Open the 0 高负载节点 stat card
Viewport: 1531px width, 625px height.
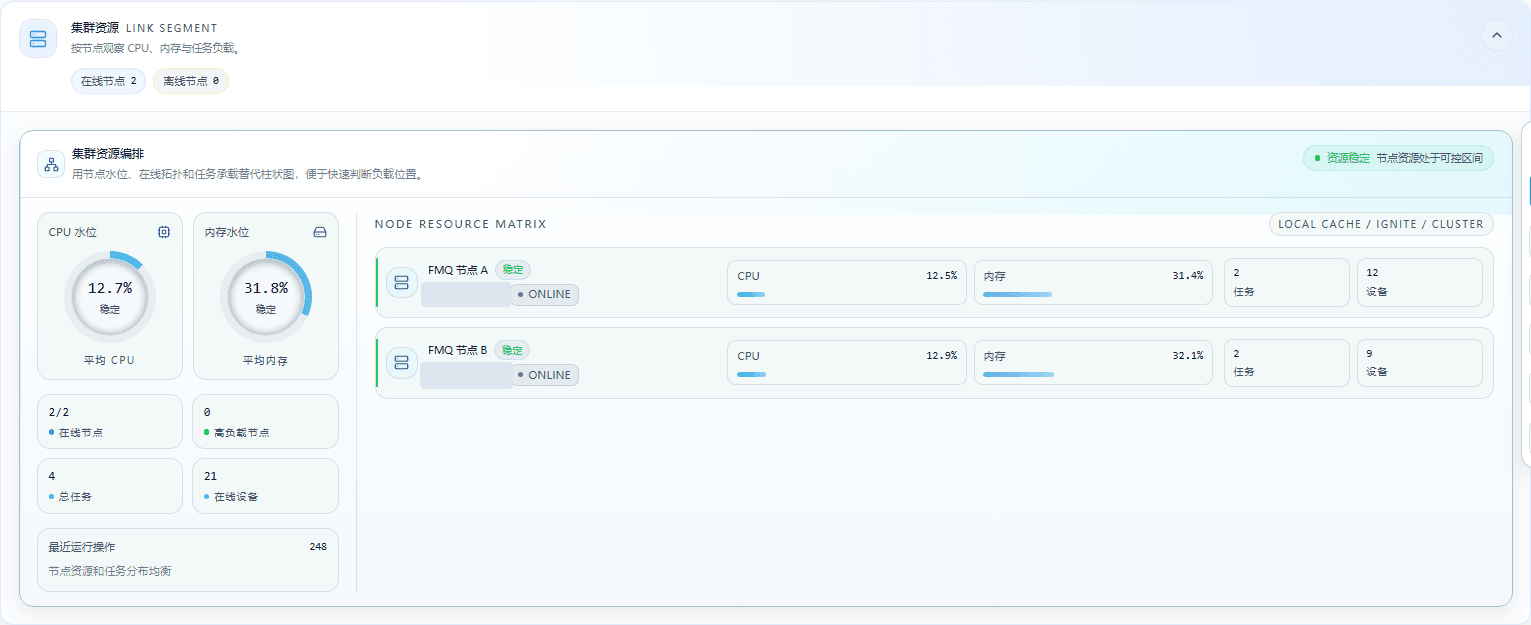point(265,421)
